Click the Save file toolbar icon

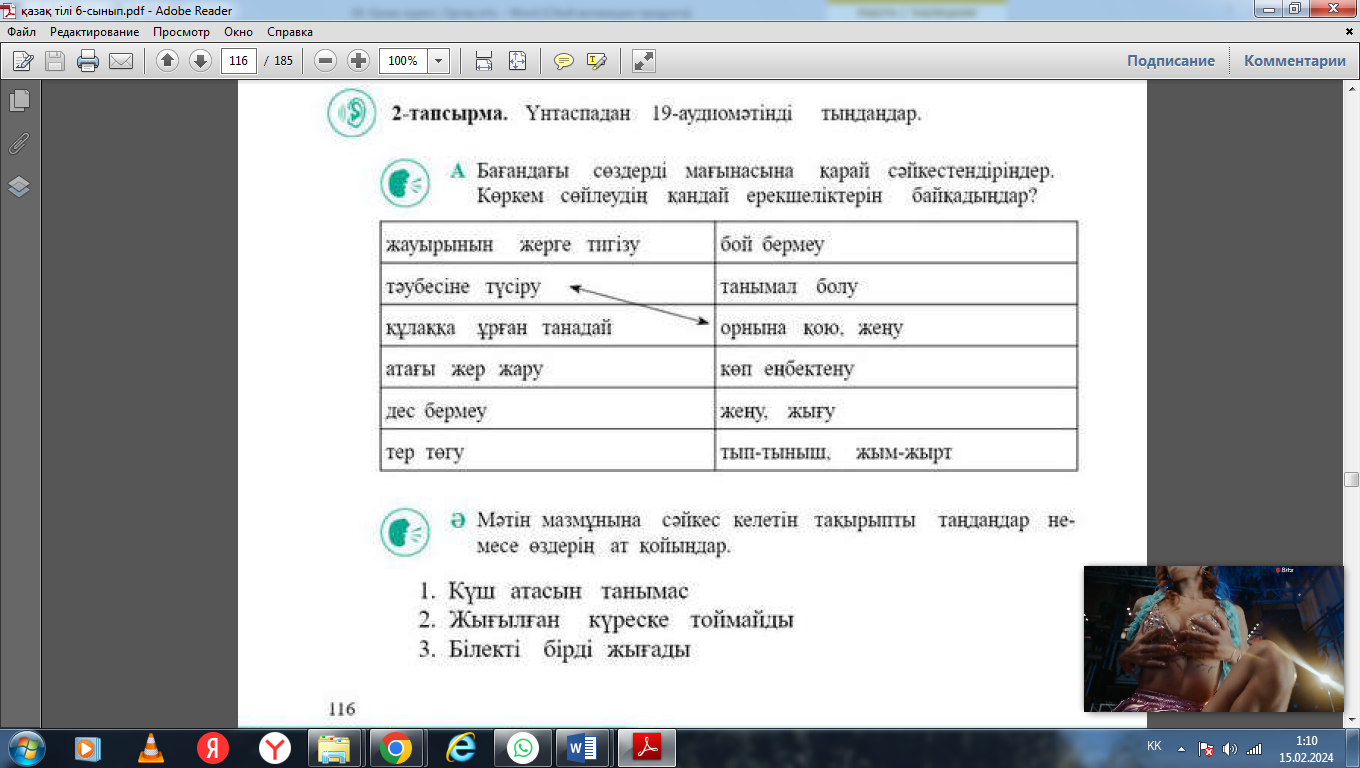point(55,61)
